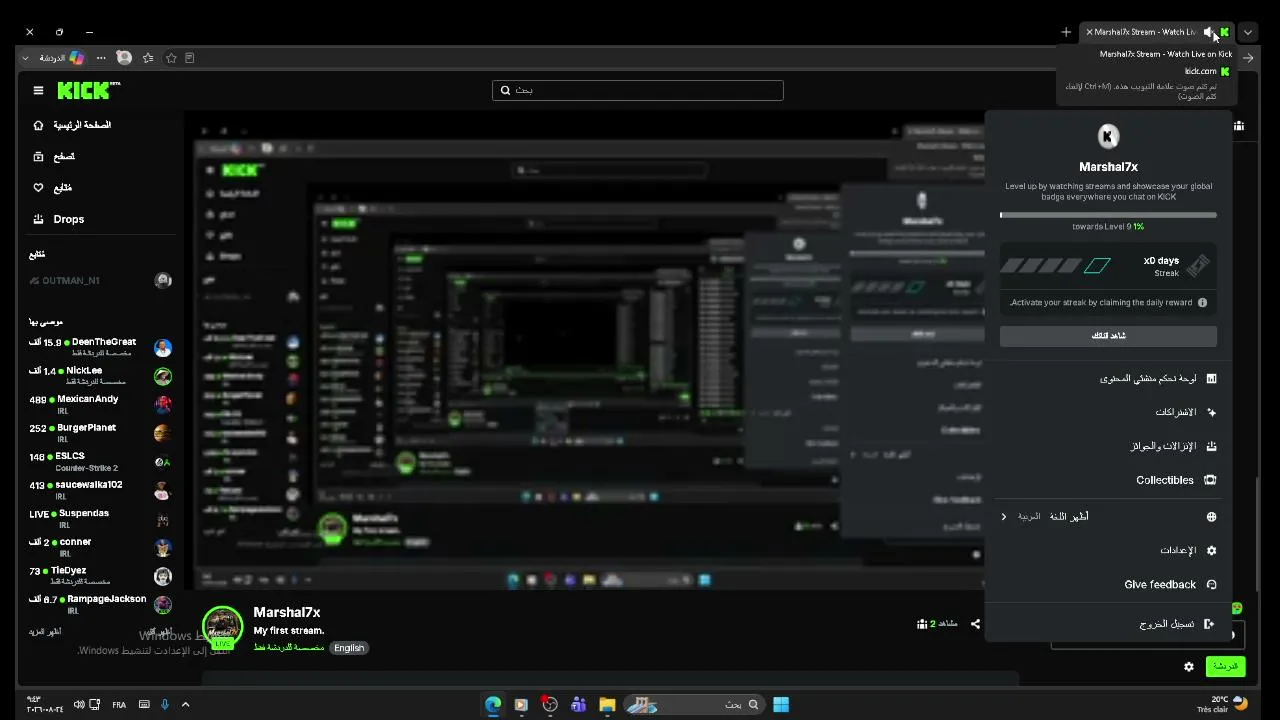The image size is (1280, 720).
Task: Open ESLCS Counter-Strike 2 channel
Action: pyautogui.click(x=100, y=461)
